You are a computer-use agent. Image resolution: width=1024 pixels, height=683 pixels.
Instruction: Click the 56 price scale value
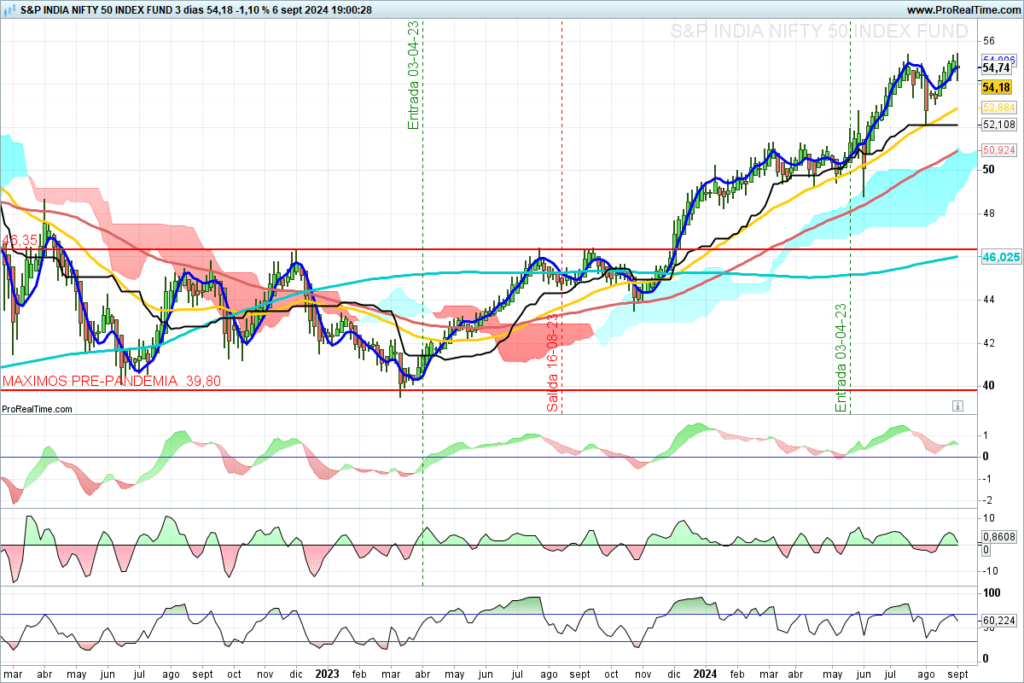click(x=989, y=40)
